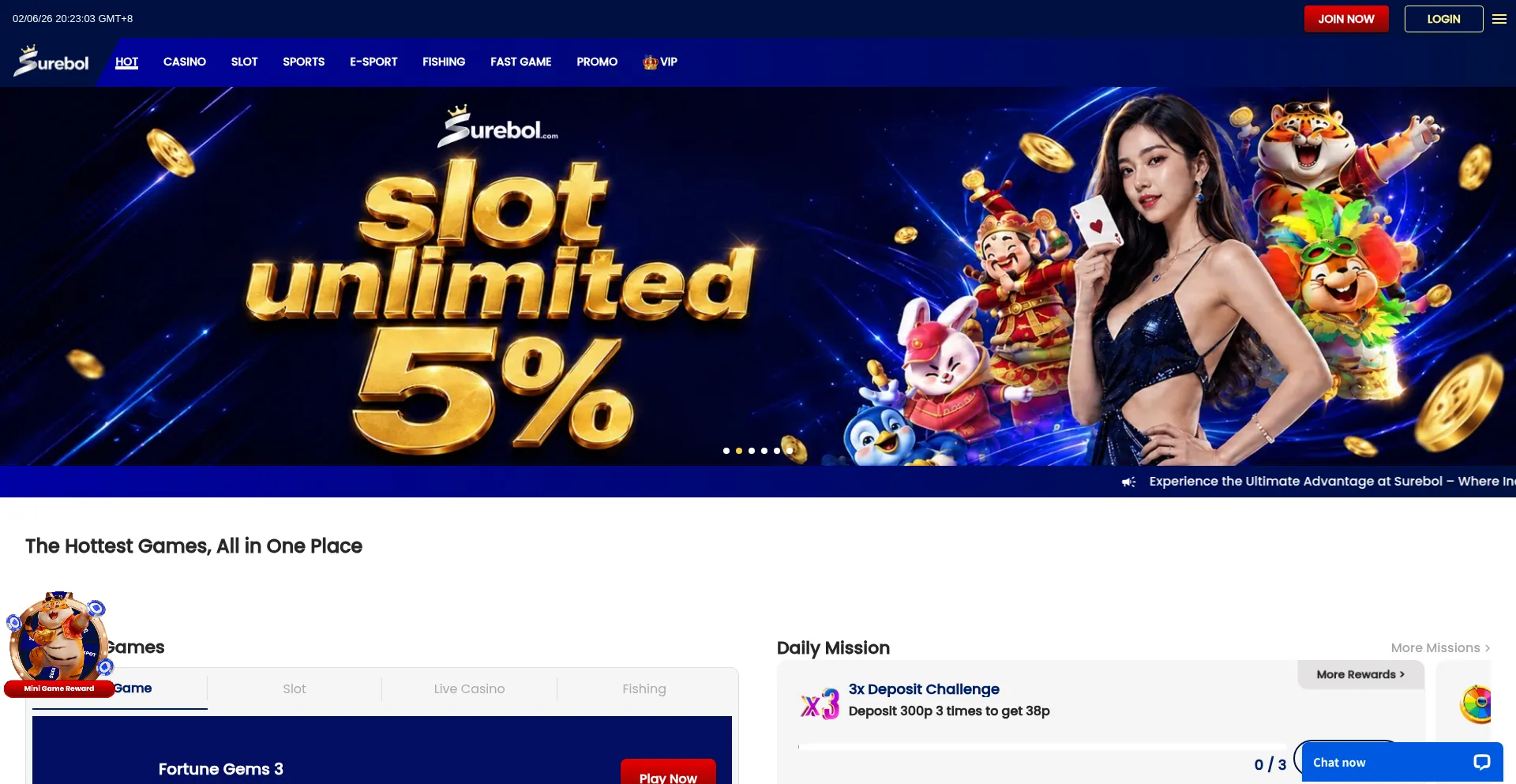
Task: Select the first banner carousel dot
Action: pos(726,451)
